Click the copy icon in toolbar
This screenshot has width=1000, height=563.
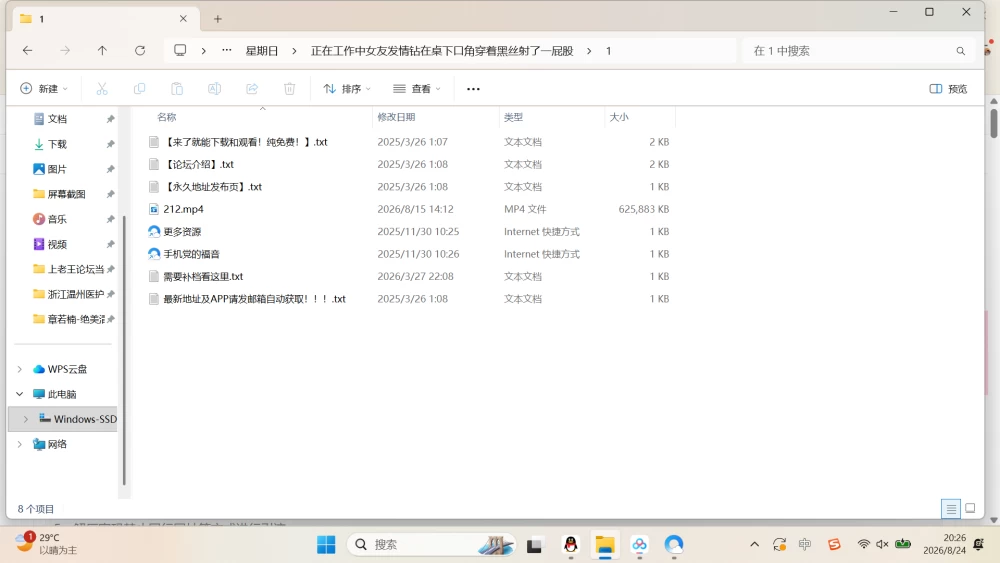click(139, 89)
